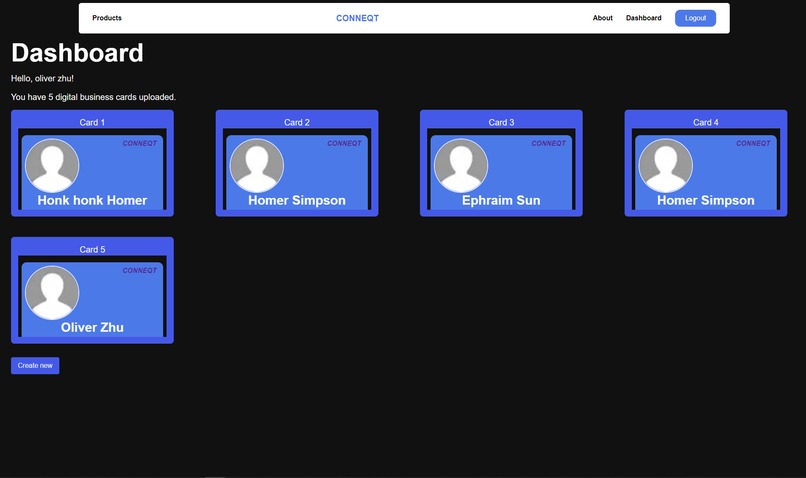Click the Homer Simpson name on Card 4
Image resolution: width=806 pixels, height=478 pixels.
706,200
